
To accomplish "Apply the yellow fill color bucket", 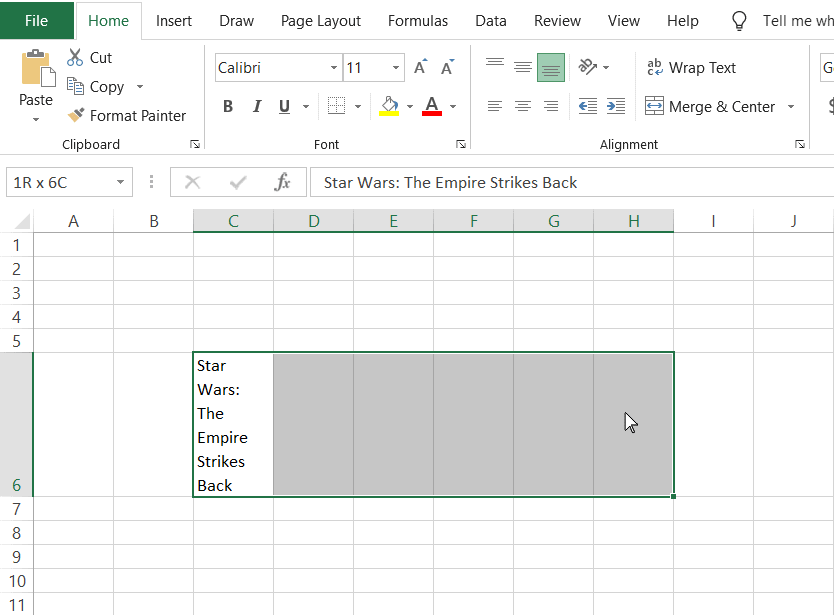I will tap(389, 106).
